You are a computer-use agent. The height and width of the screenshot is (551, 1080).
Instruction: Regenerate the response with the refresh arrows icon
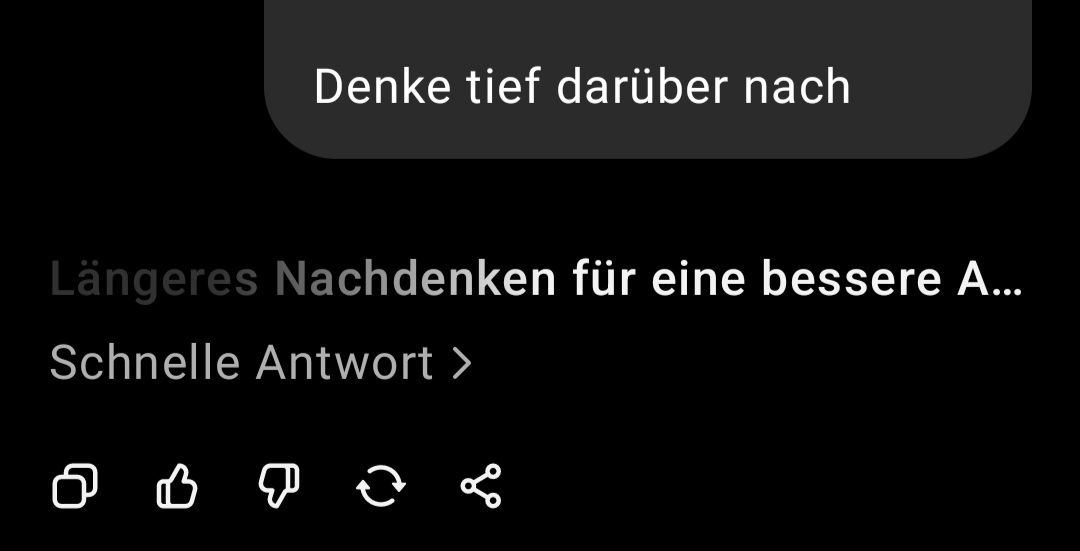[x=381, y=486]
